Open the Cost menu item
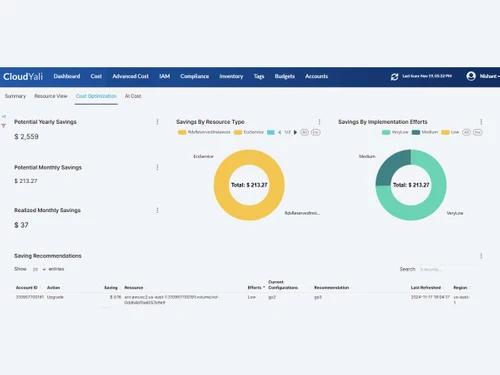The image size is (500, 375). 96,76
